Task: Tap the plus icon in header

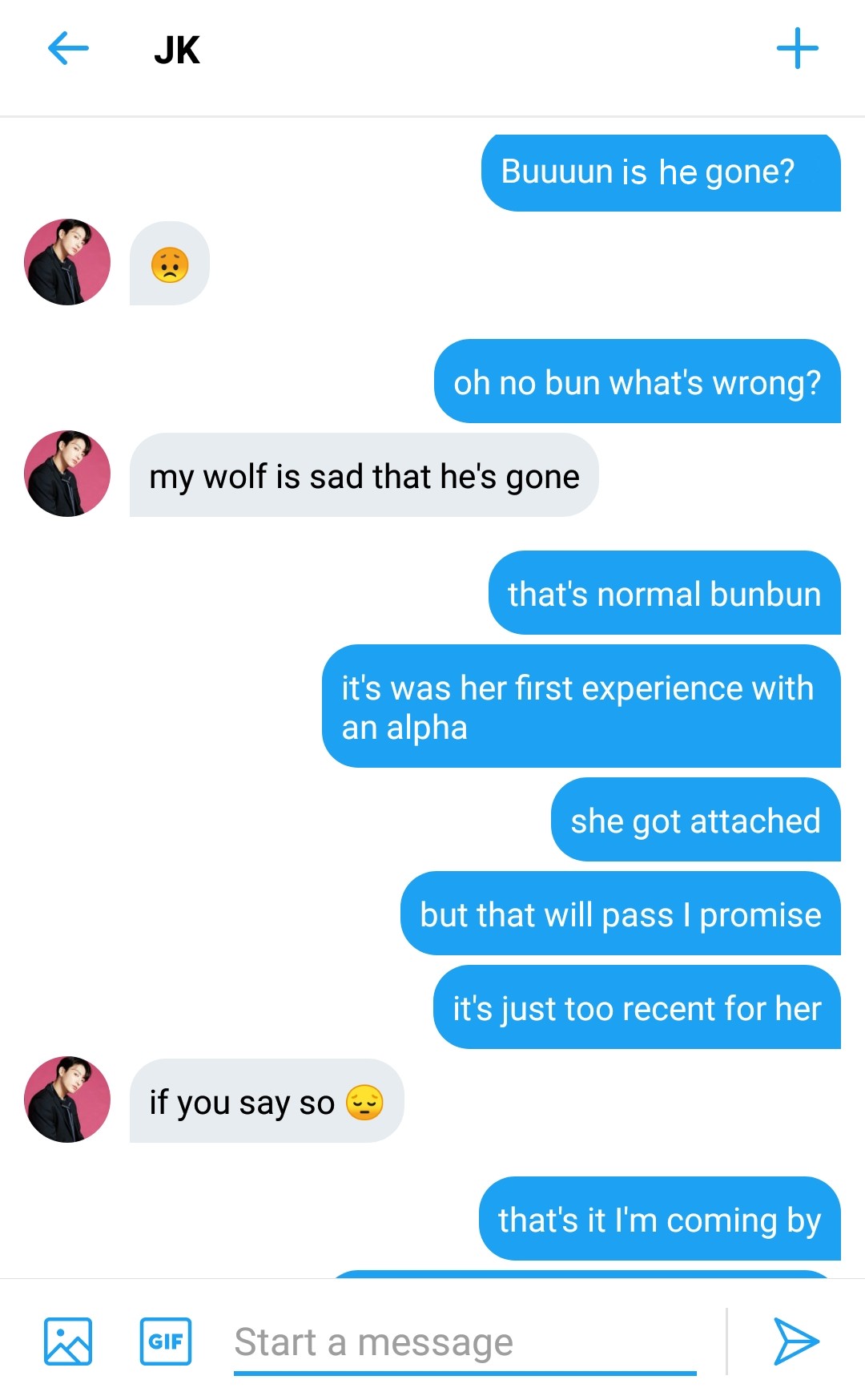Action: pyautogui.click(x=798, y=49)
